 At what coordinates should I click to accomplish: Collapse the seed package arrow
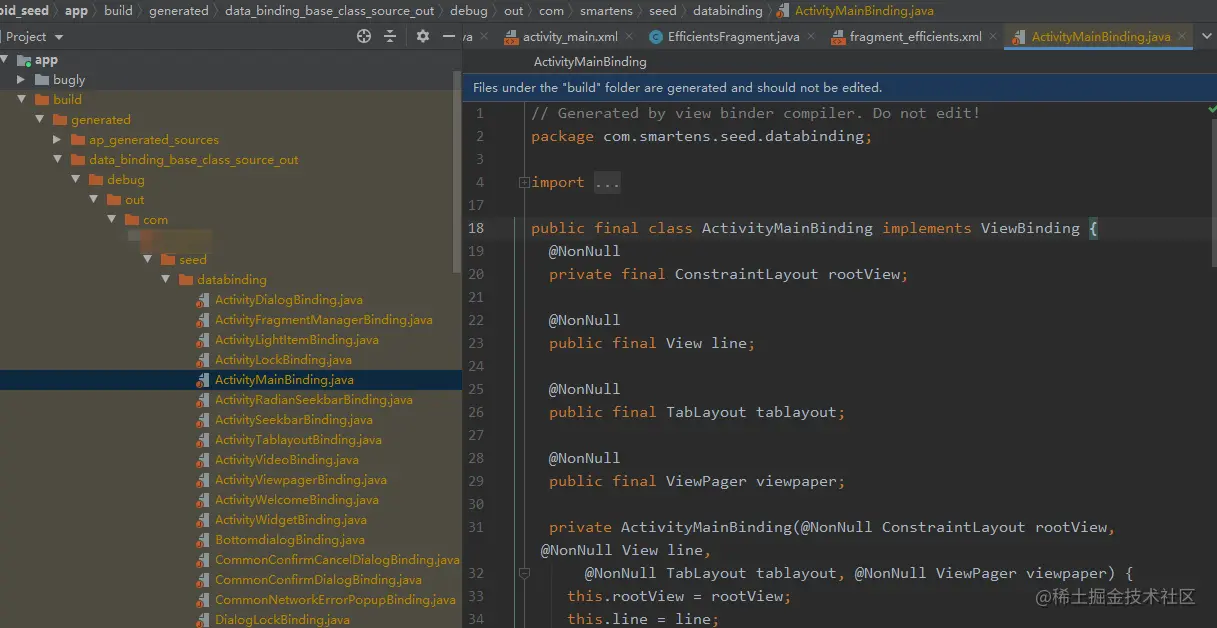coord(147,260)
